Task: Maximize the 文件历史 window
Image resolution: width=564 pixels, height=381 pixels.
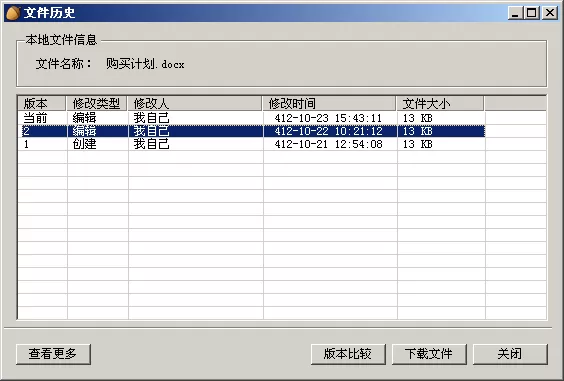Action: (x=532, y=13)
